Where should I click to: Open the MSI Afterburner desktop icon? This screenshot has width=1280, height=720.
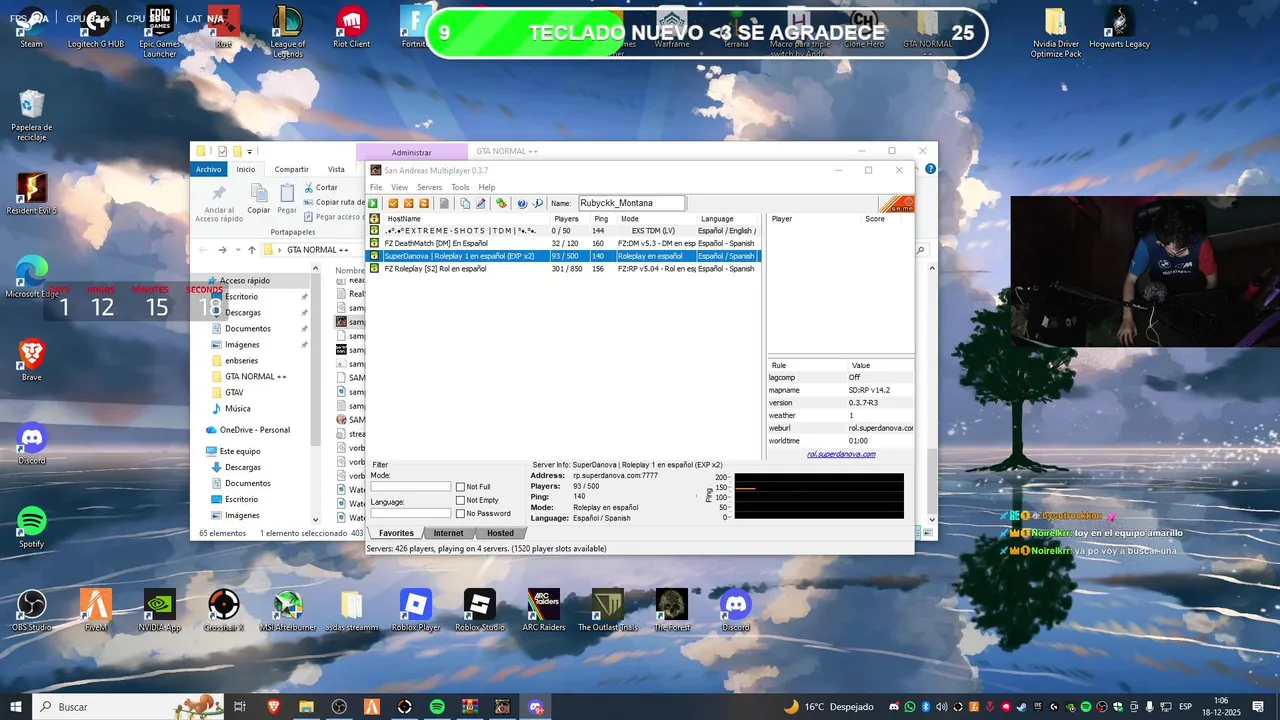tap(288, 610)
